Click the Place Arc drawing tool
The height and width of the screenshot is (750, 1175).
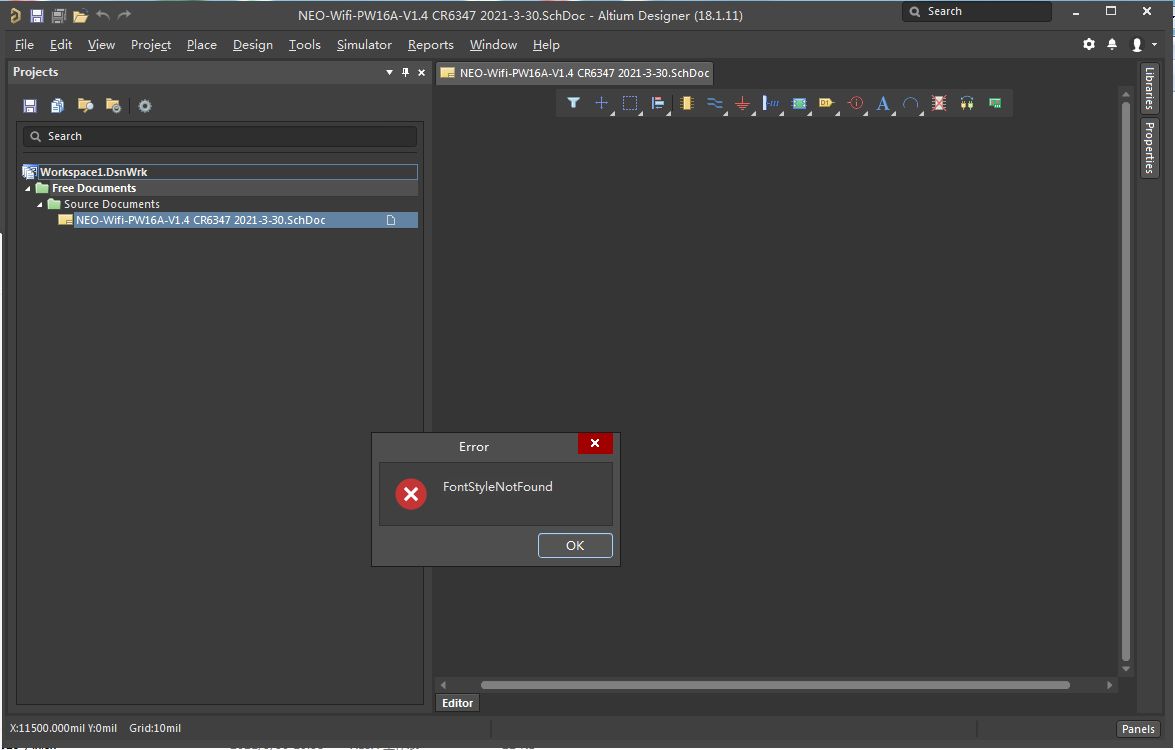click(x=910, y=103)
